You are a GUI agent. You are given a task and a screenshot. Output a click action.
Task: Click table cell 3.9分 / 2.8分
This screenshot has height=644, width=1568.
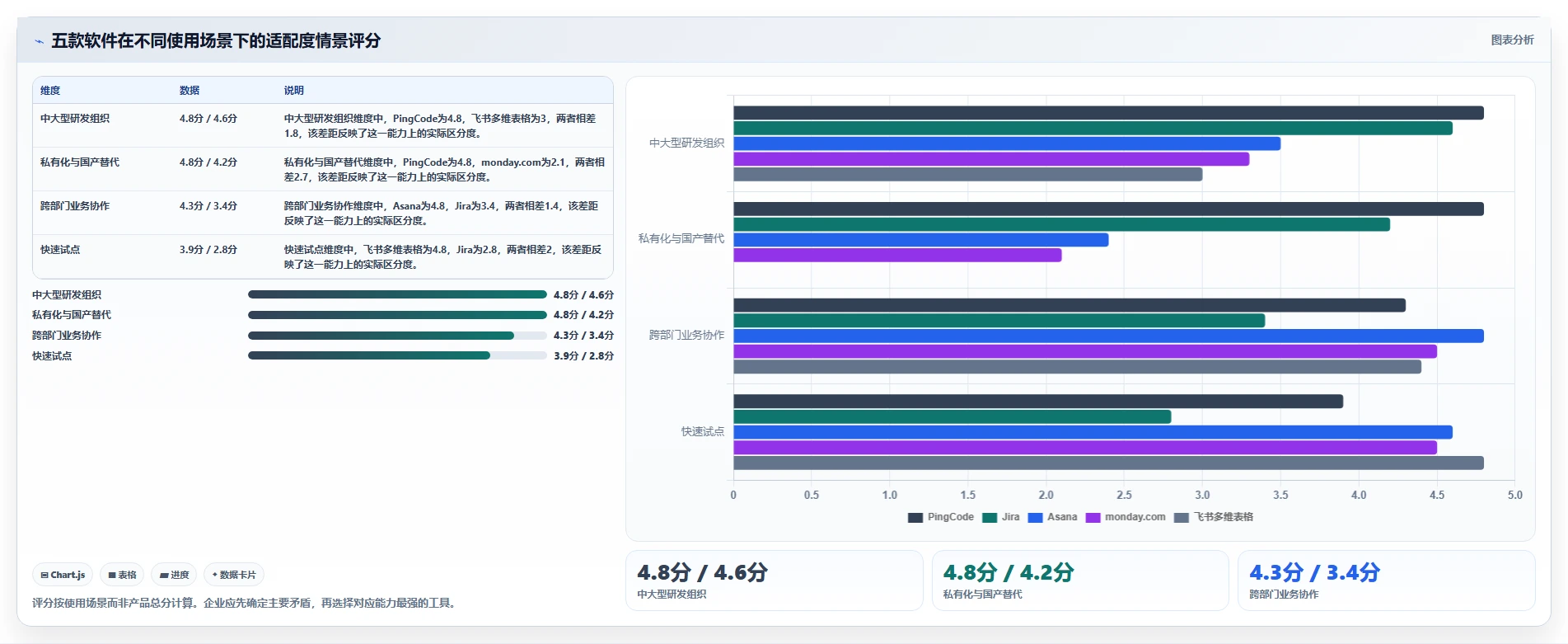coord(208,250)
